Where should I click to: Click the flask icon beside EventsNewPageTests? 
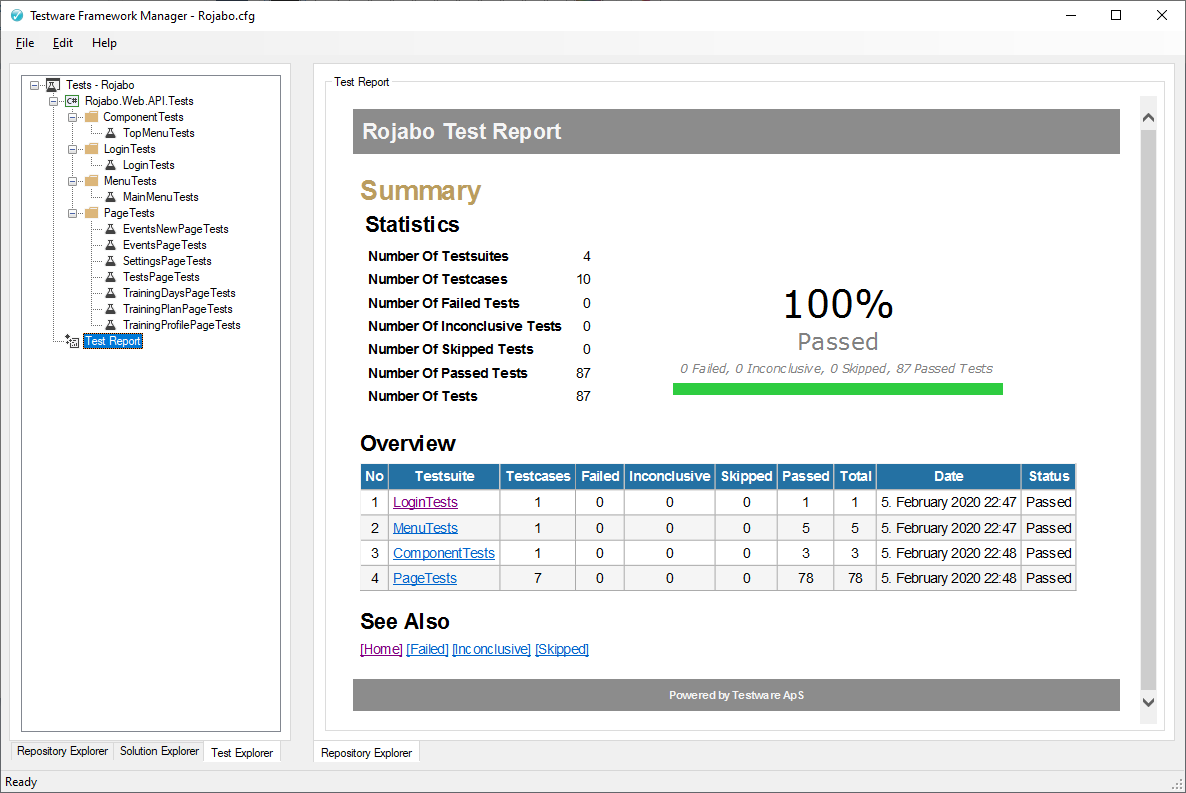point(110,229)
